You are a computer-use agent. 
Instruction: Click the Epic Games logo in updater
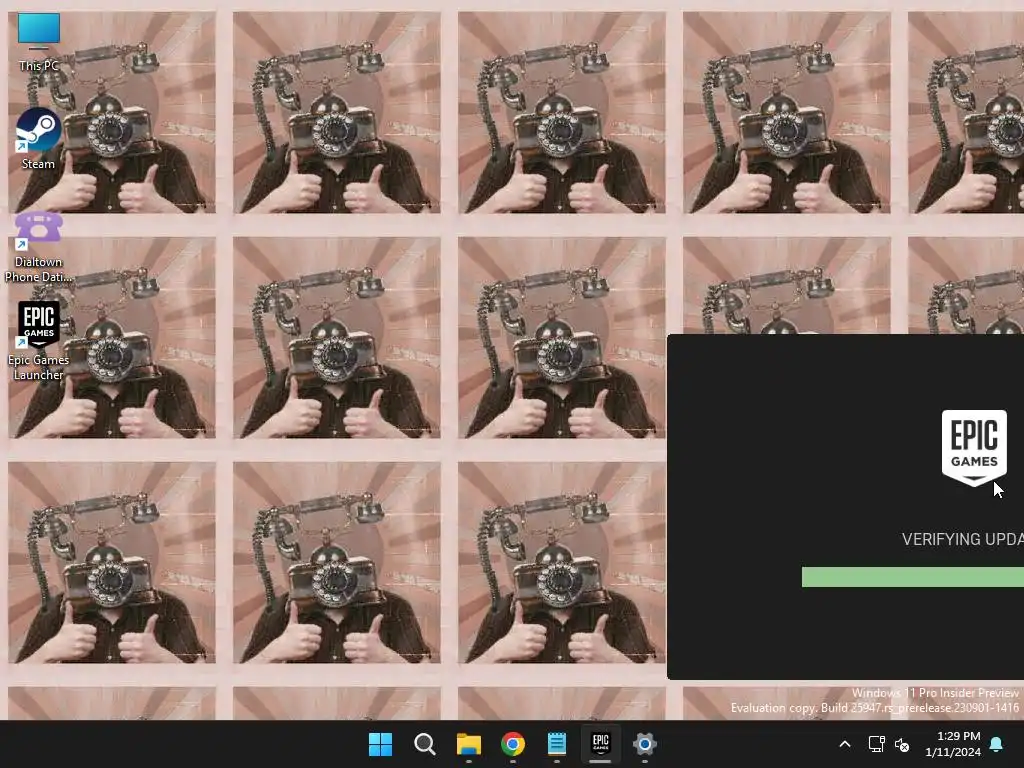point(974,448)
